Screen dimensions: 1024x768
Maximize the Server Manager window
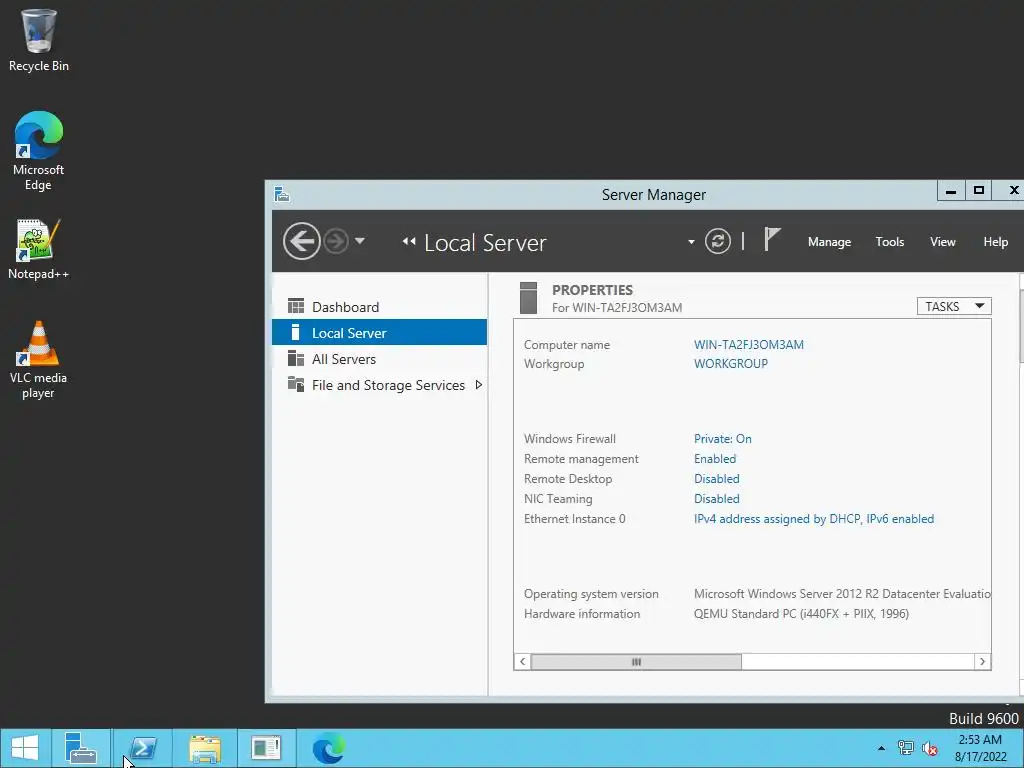coord(978,191)
